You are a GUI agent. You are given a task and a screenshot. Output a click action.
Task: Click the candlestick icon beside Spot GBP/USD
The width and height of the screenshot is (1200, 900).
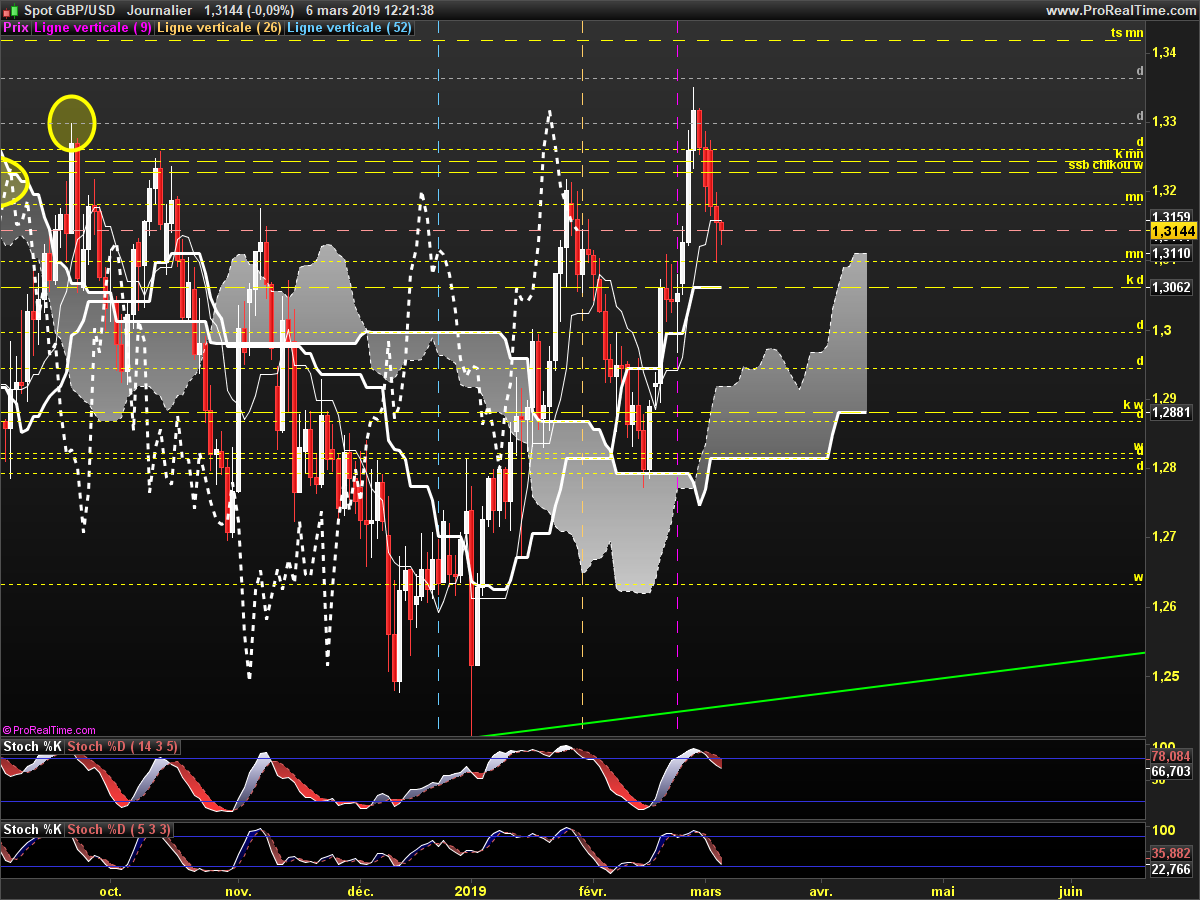click(11, 10)
